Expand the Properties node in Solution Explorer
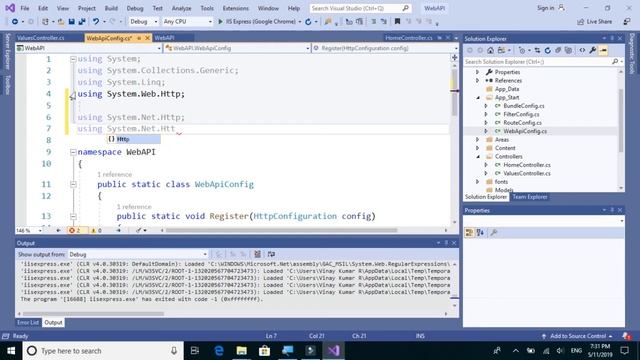Image resolution: width=640 pixels, height=360 pixels. [x=477, y=72]
